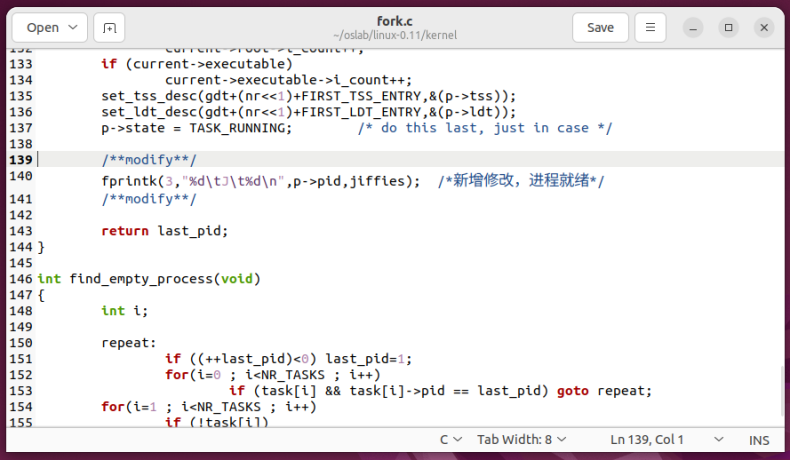The width and height of the screenshot is (790, 461).
Task: Click 'if (current->executable)' on line 133
Action: click(x=196, y=64)
